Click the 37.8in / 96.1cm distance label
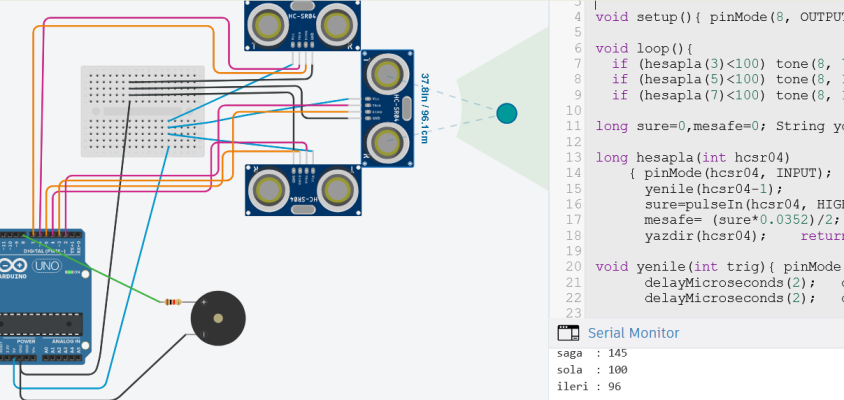The width and height of the screenshot is (844, 400). pyautogui.click(x=424, y=108)
